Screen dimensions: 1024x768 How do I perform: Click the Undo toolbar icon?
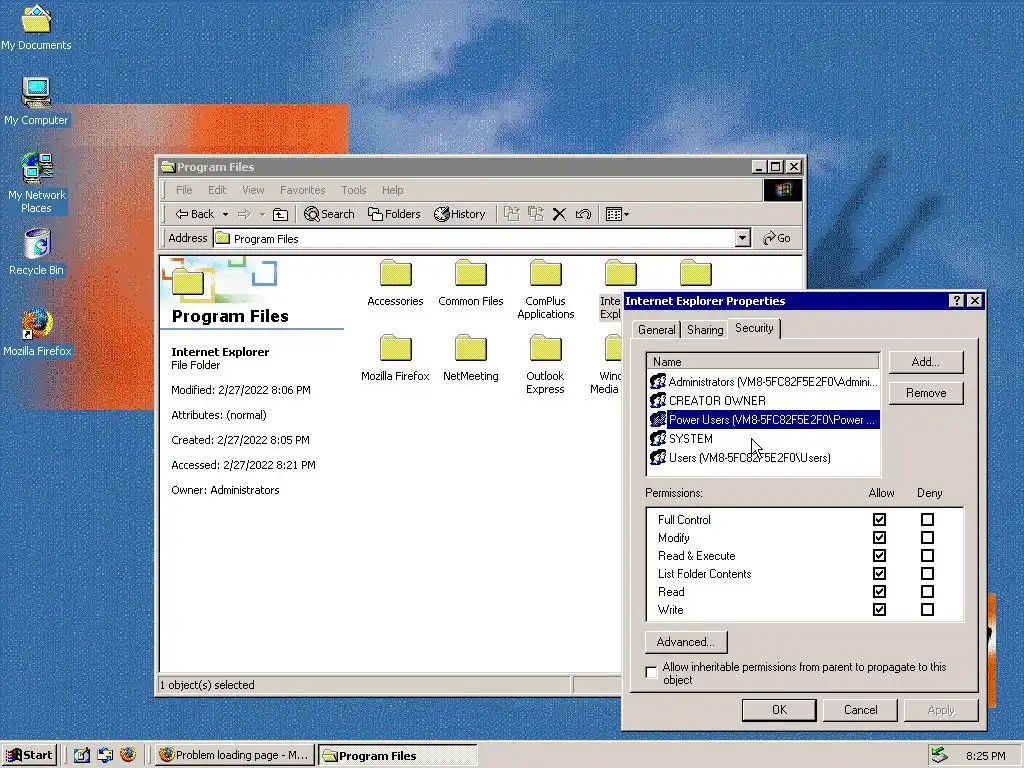click(583, 214)
